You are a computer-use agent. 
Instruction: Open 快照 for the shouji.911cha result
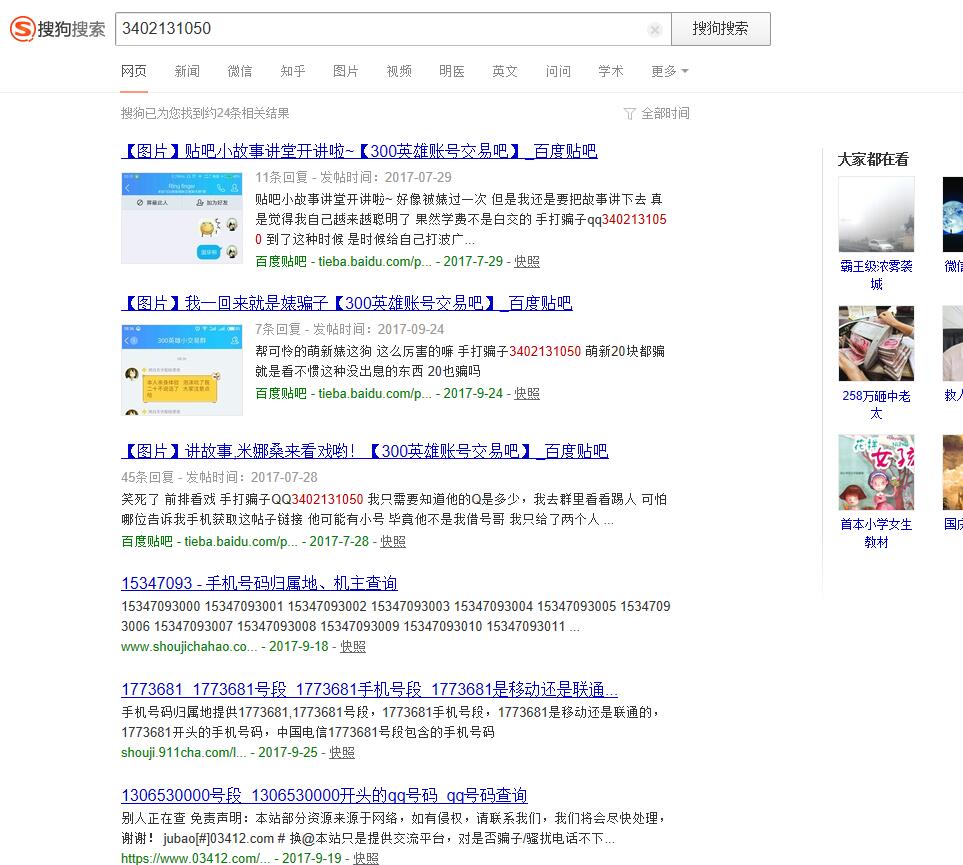click(x=342, y=753)
